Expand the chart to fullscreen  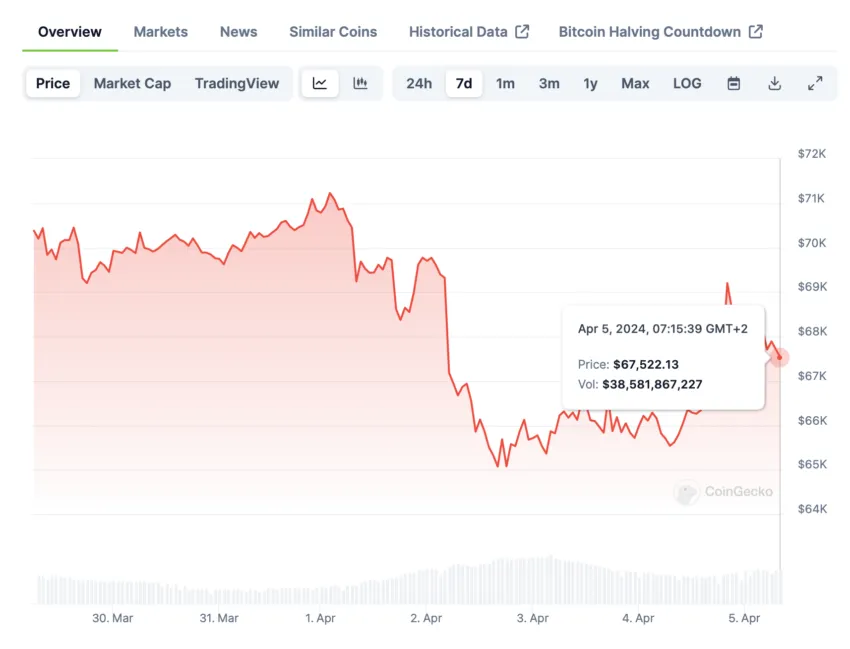pyautogui.click(x=815, y=84)
